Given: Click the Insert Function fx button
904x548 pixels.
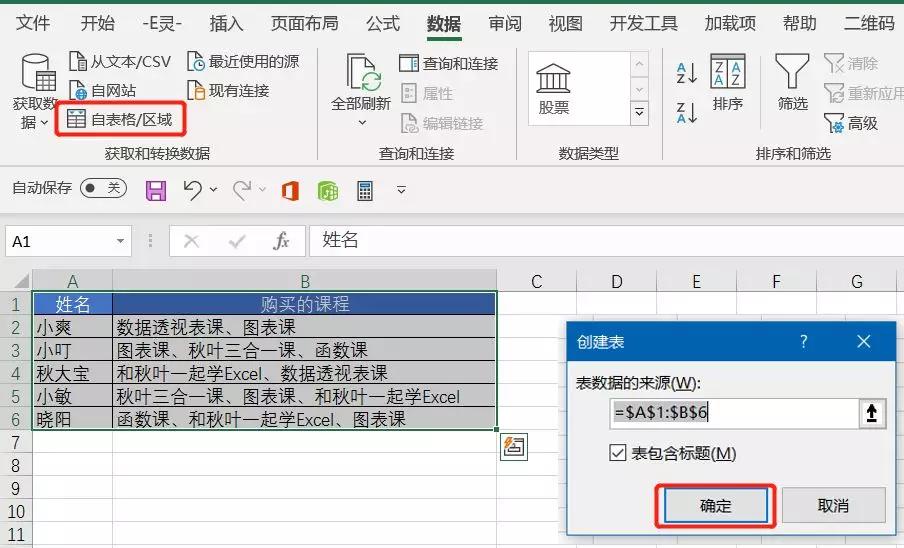Looking at the screenshot, I should pyautogui.click(x=281, y=241).
